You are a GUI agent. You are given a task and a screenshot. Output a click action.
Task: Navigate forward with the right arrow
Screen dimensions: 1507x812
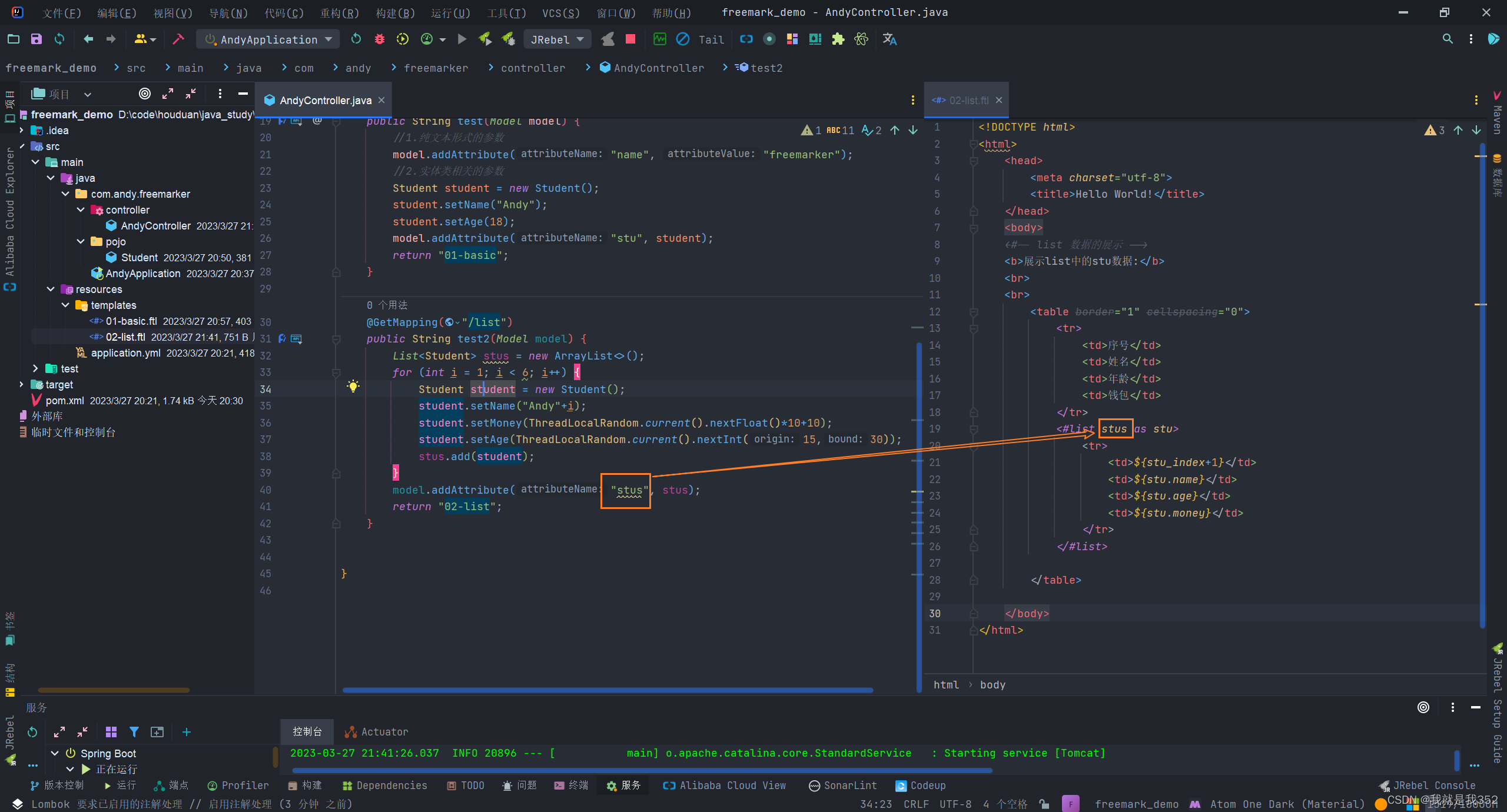[111, 39]
